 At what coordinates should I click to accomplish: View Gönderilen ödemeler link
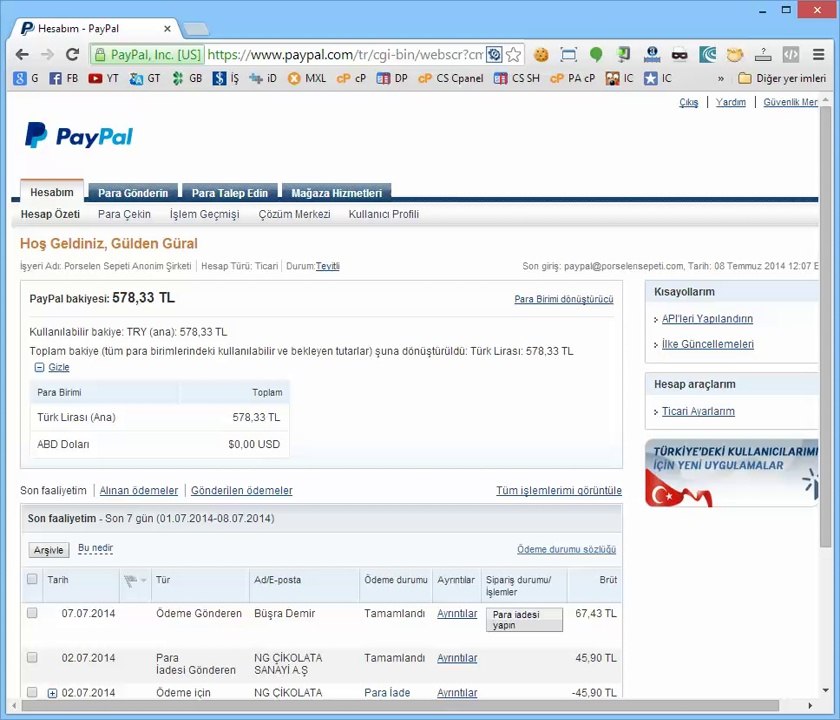[x=242, y=490]
